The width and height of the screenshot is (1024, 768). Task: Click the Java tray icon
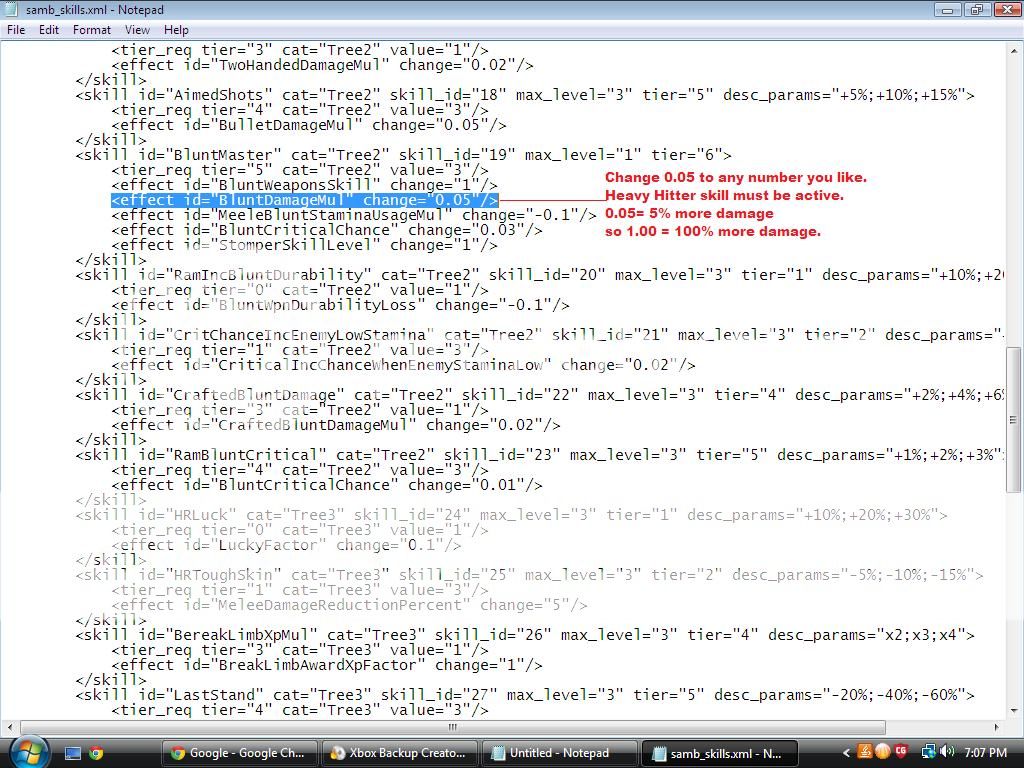pos(865,753)
